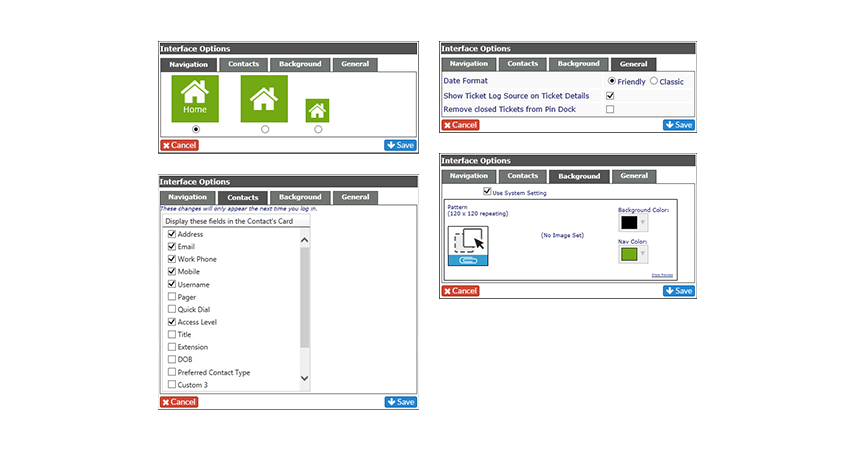Switch to Contacts tab in Navigation panel
This screenshot has height=452, width=852.
(x=243, y=64)
